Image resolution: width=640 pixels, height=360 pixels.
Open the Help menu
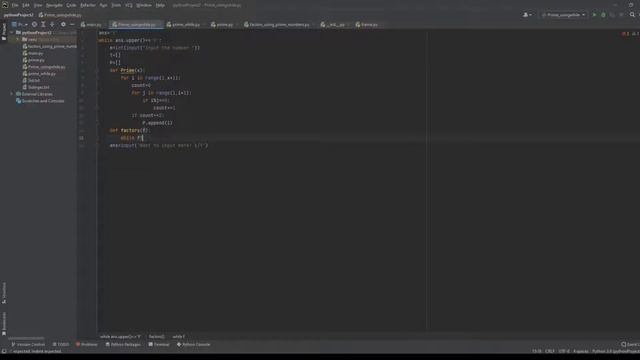[x=160, y=5]
